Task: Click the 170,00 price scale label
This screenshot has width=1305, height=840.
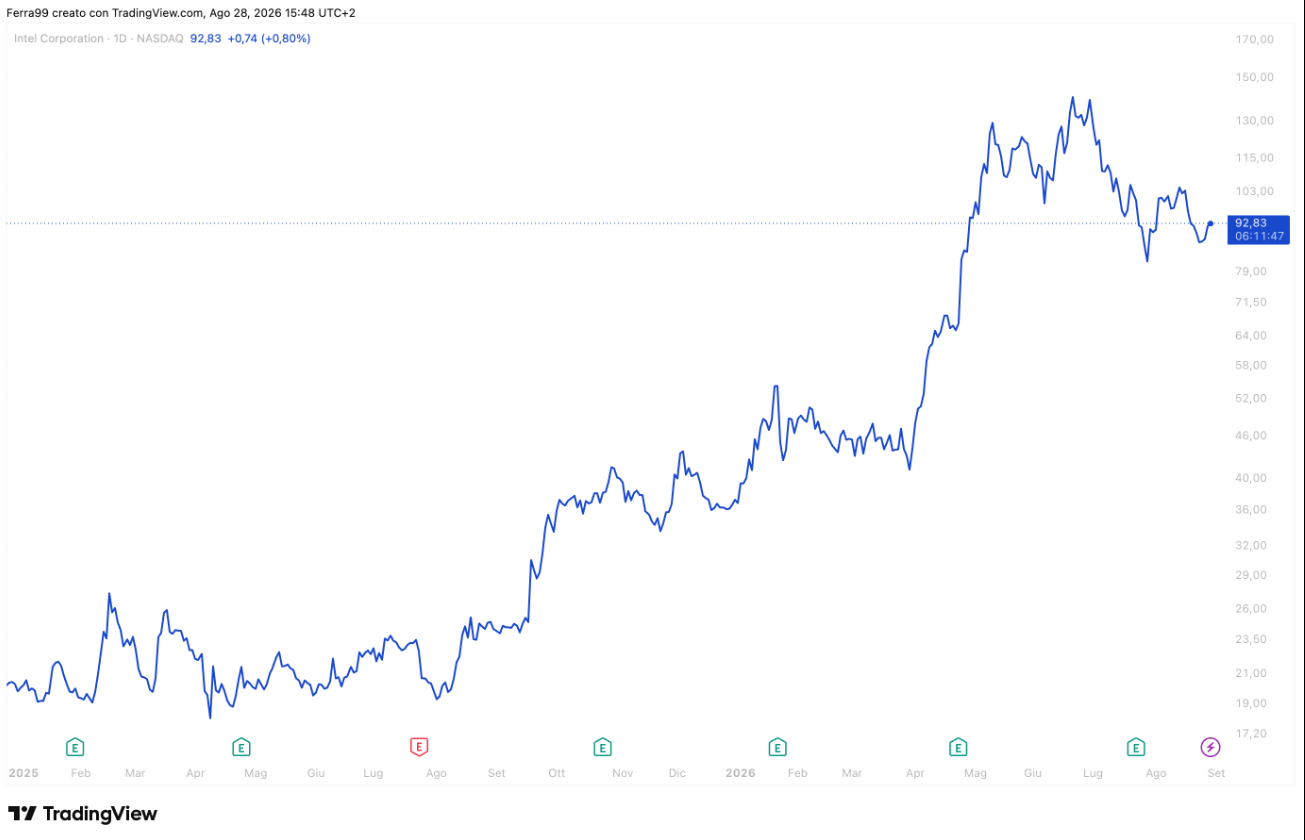Action: click(x=1254, y=39)
